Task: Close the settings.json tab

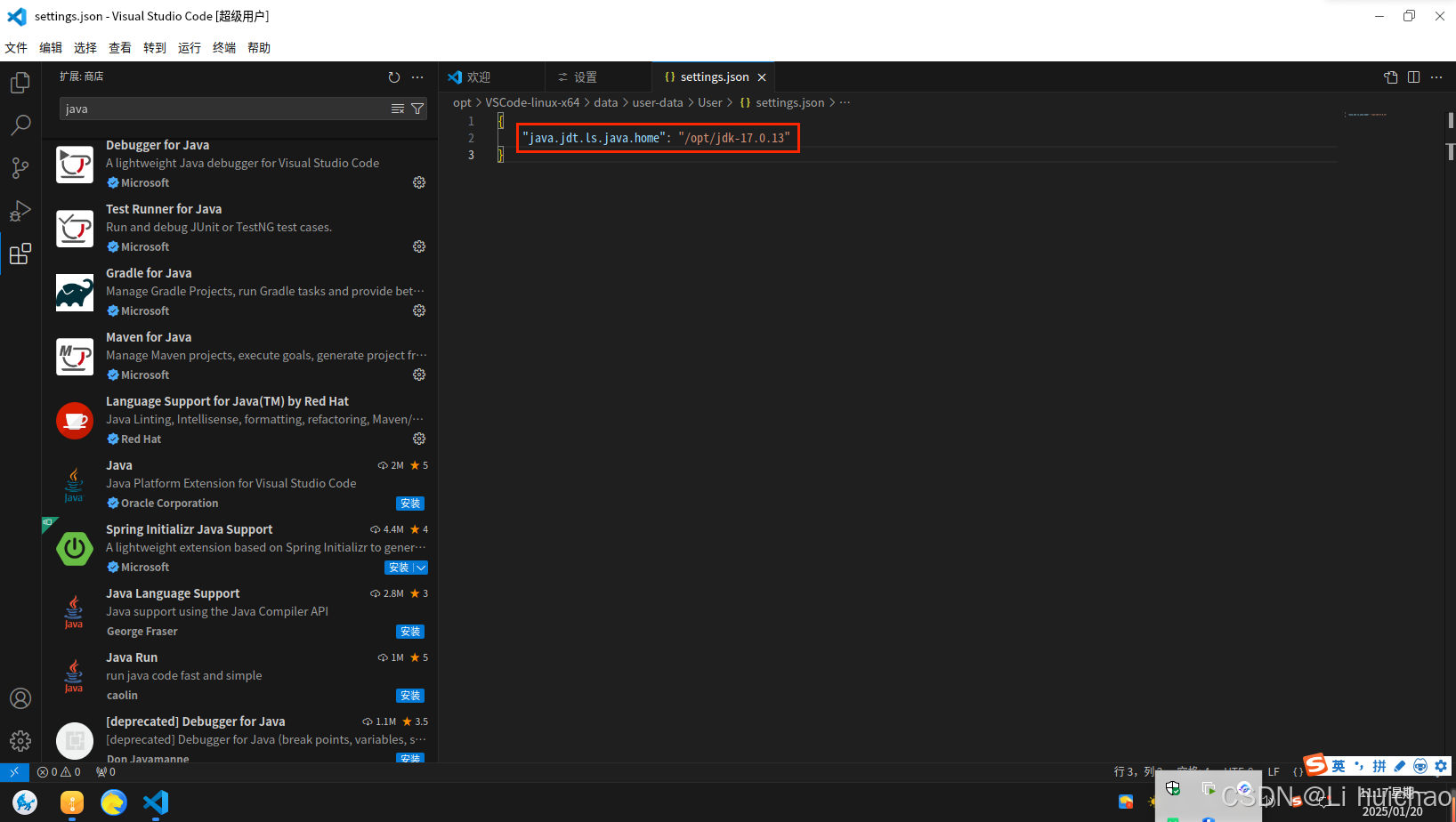Action: click(x=762, y=77)
